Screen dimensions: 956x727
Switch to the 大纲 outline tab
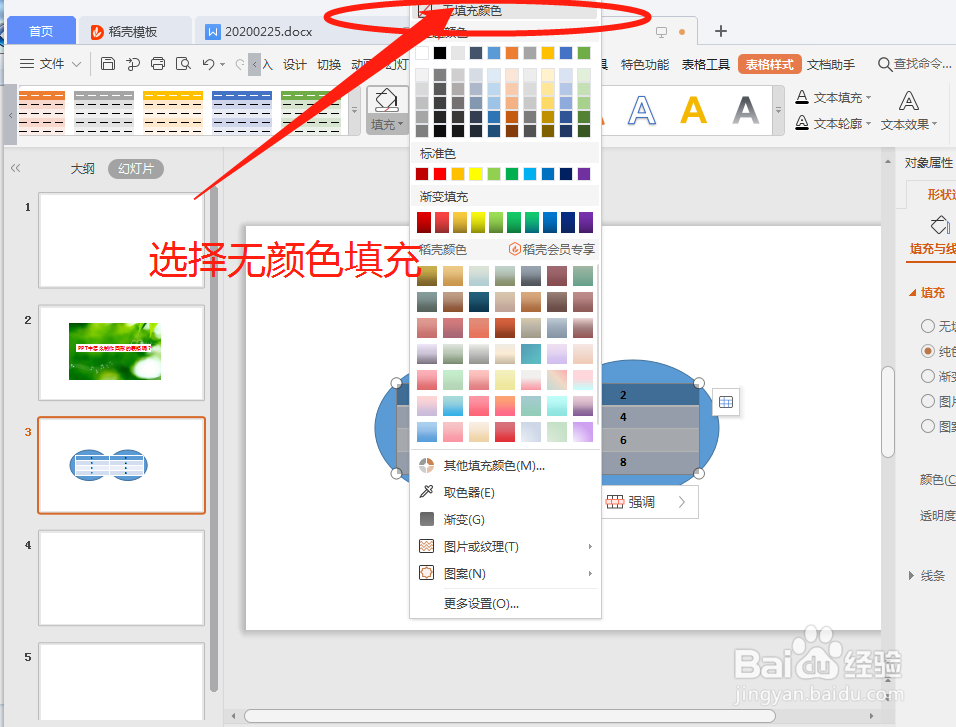pyautogui.click(x=82, y=168)
